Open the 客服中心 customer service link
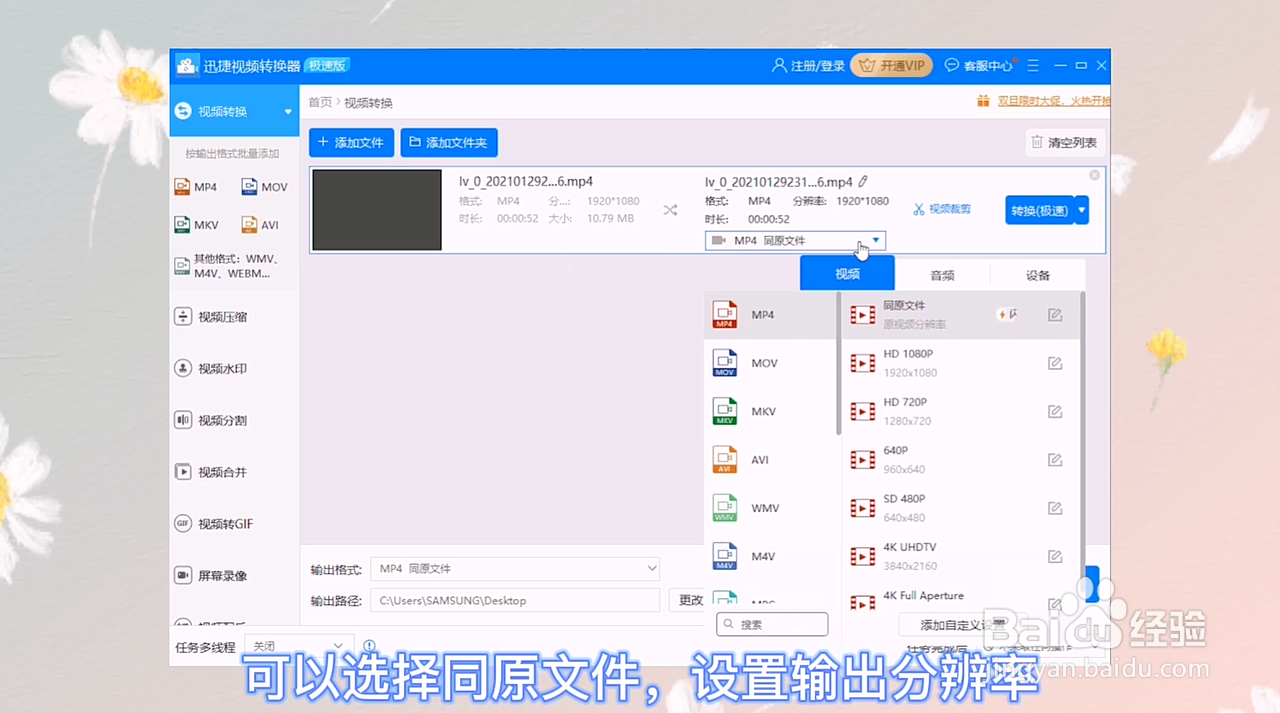Screen dimensions: 1280x713 980,66
